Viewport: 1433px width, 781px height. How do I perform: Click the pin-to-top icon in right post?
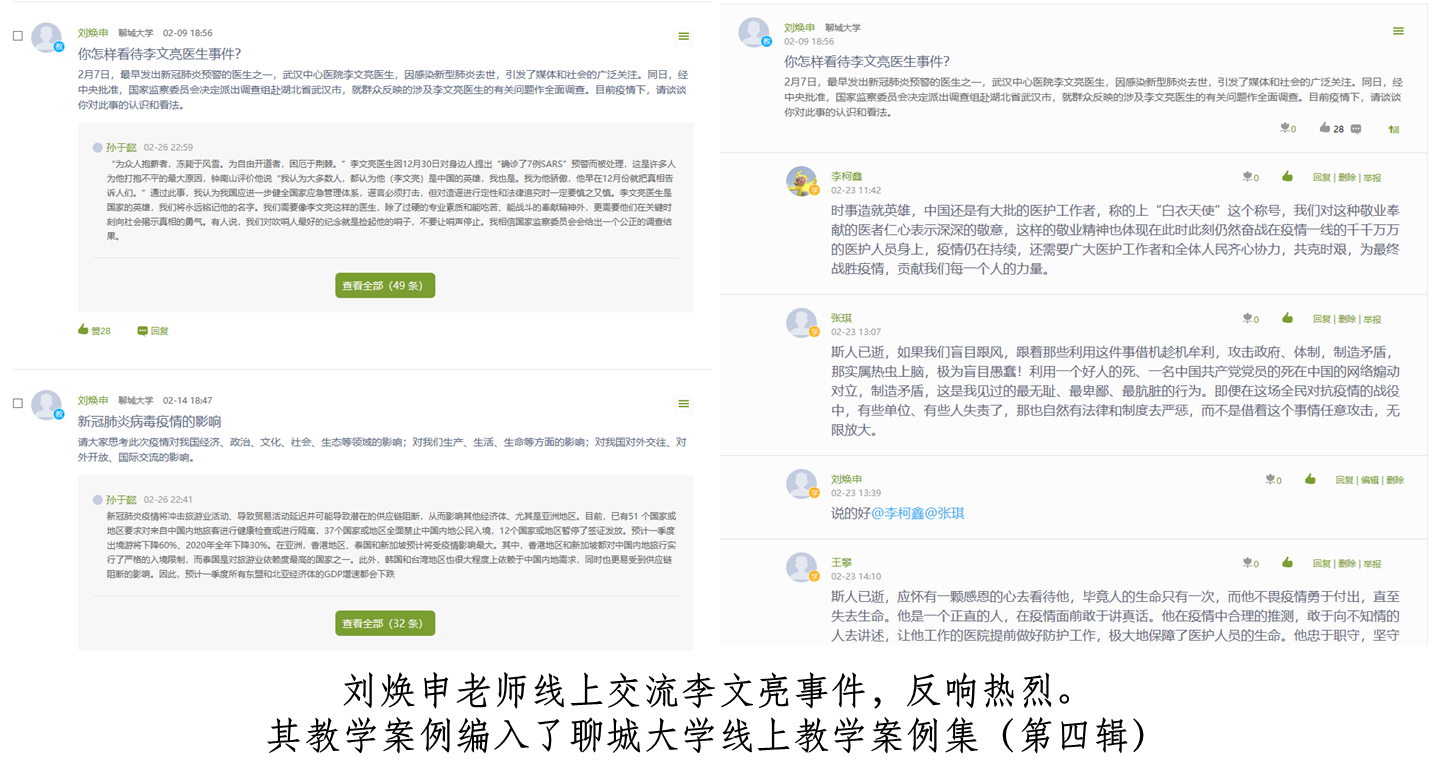(x=1393, y=129)
